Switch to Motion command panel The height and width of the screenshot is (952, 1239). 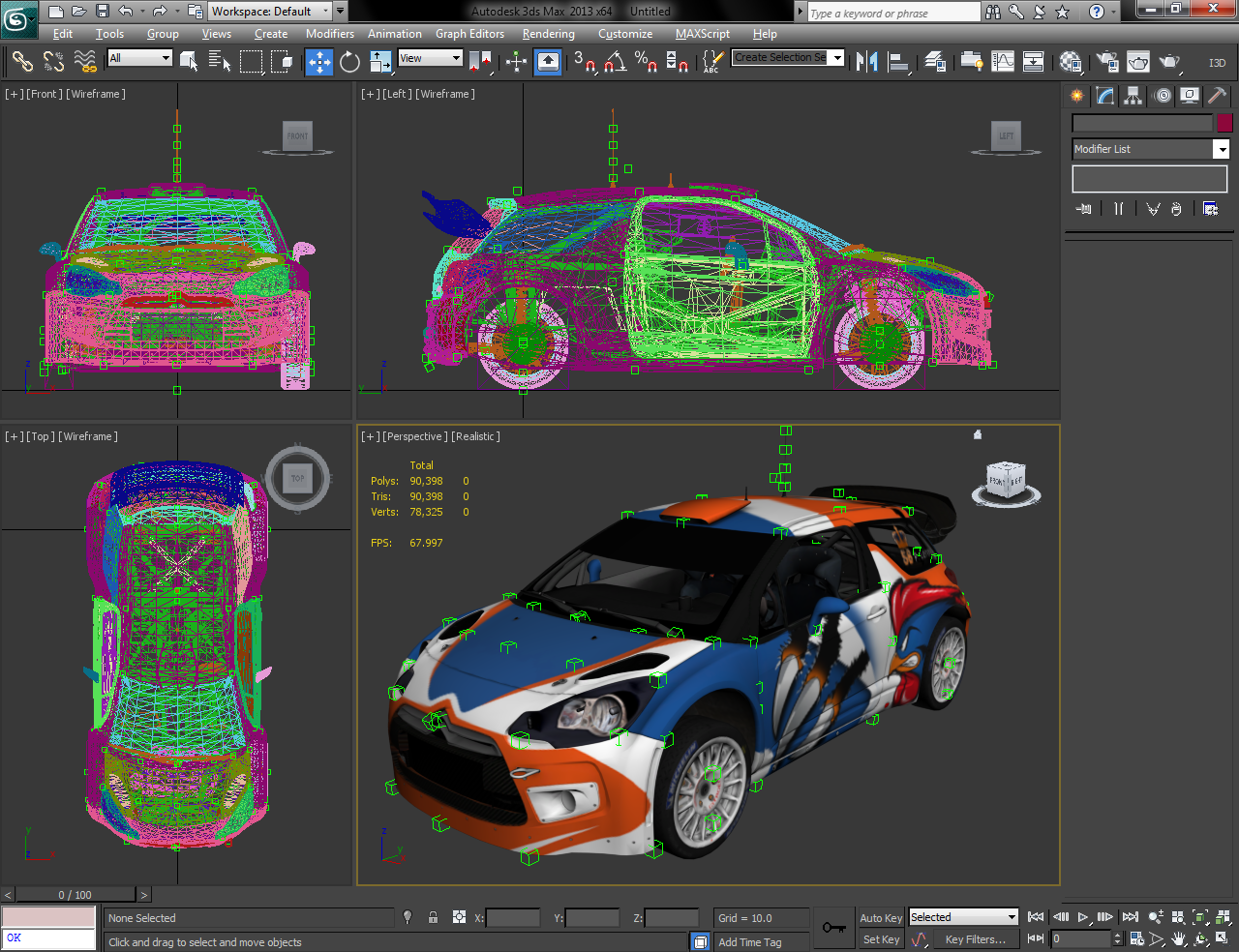1163,95
